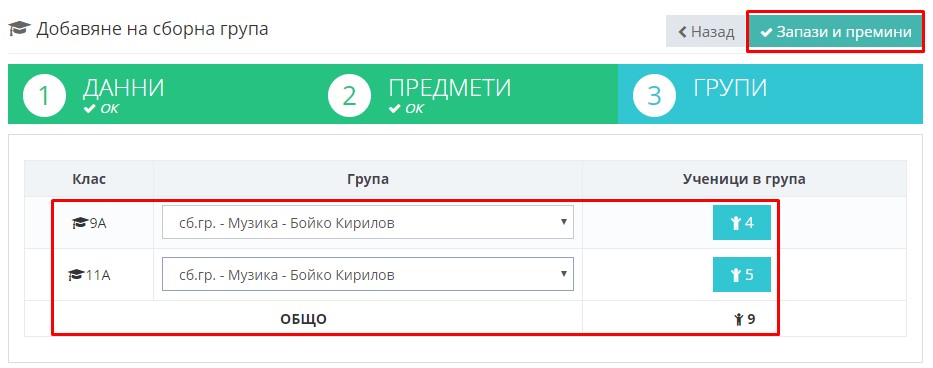The width and height of the screenshot is (933, 368).
Task: Click the step 2 circle for ПРЕДМЕТИ
Action: click(349, 95)
